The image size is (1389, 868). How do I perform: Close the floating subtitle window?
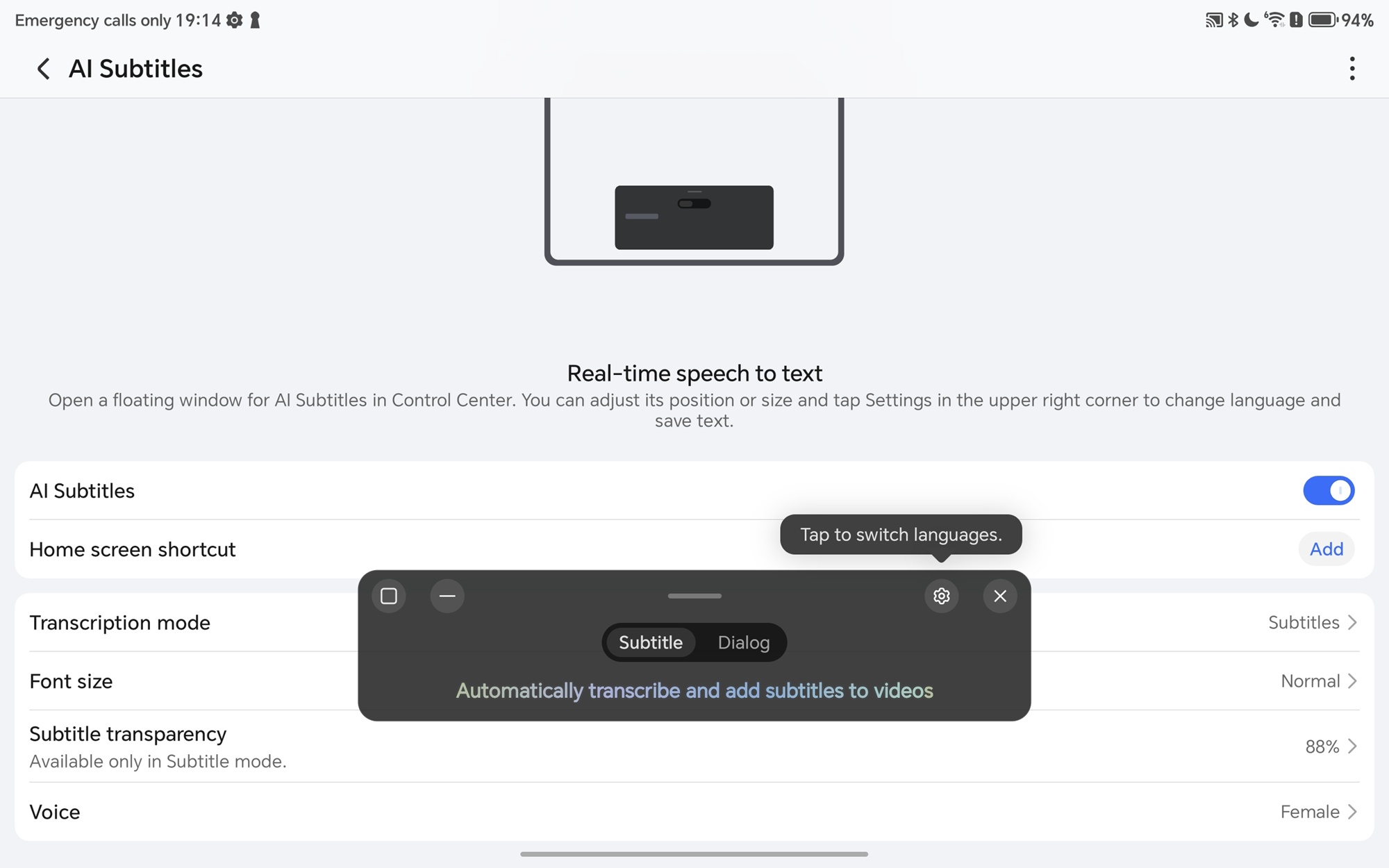click(x=1000, y=596)
